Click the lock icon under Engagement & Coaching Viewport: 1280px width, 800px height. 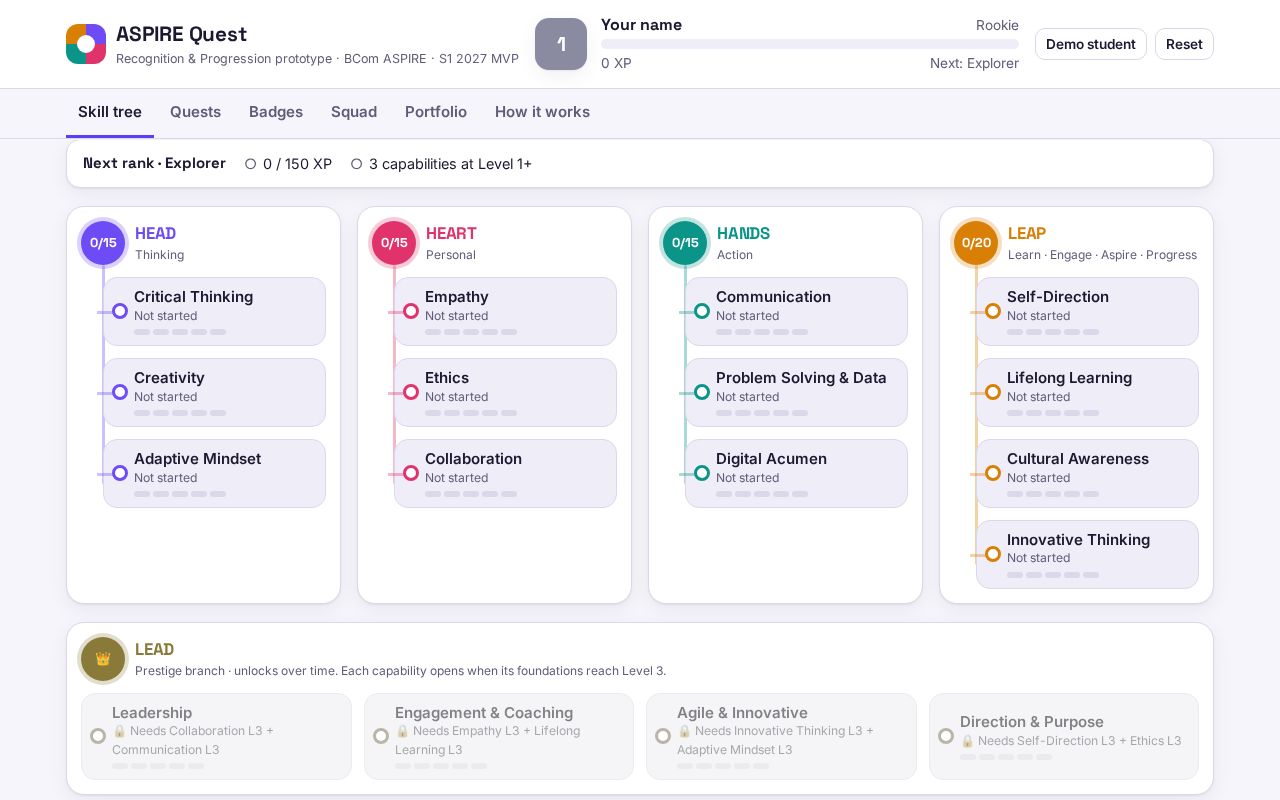(x=402, y=731)
